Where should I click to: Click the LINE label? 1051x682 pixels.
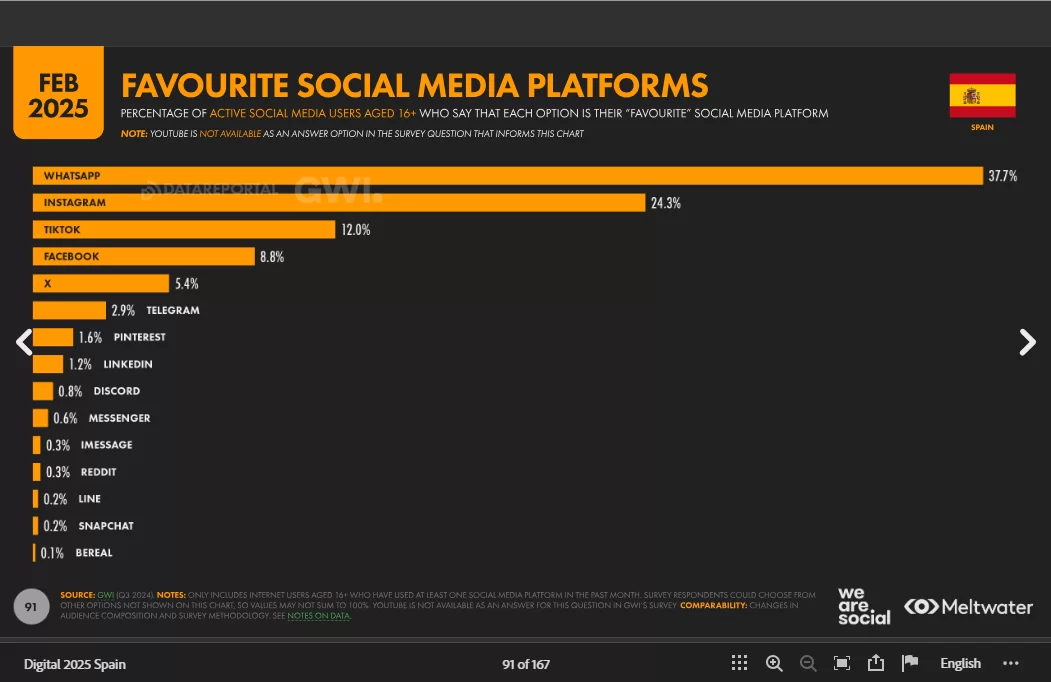(89, 498)
